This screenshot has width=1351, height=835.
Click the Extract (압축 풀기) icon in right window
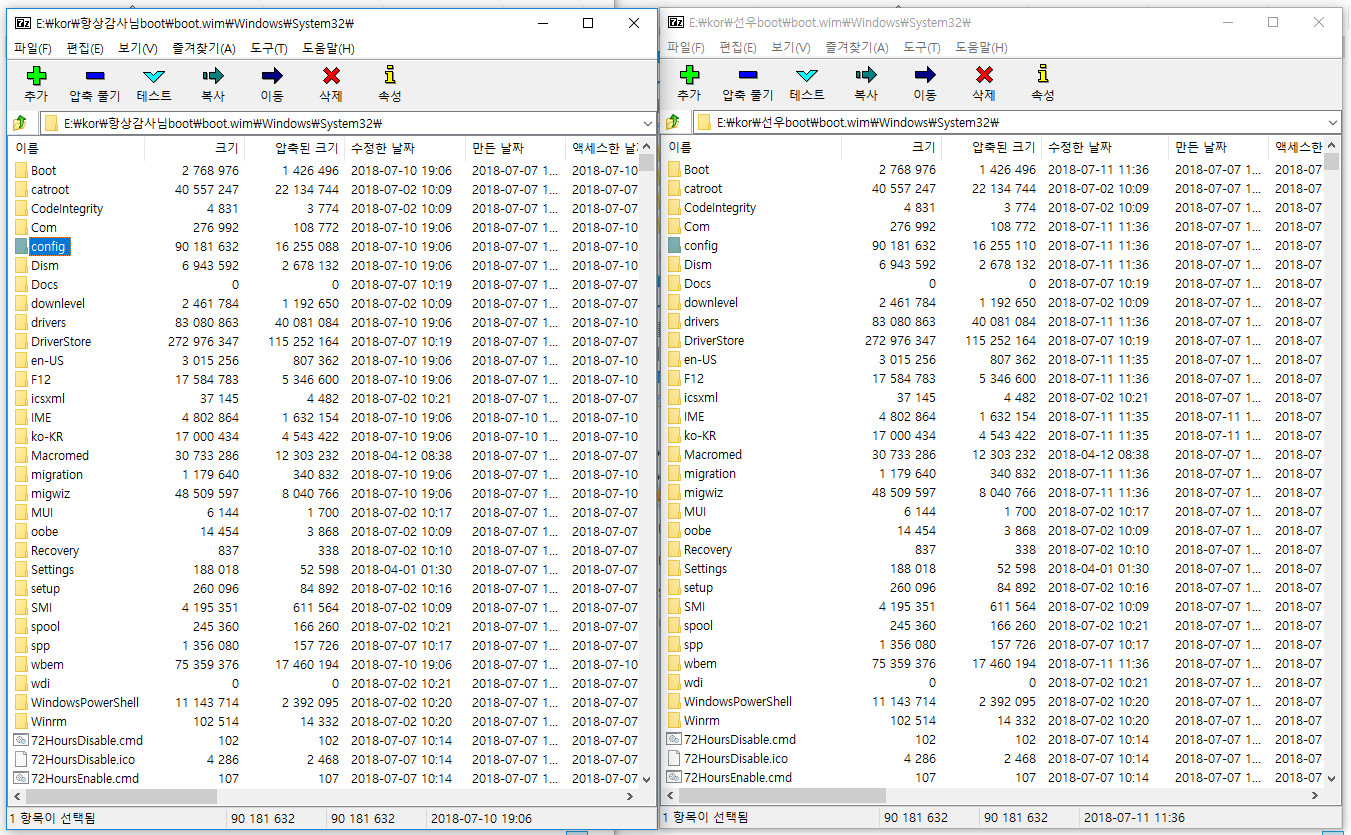click(747, 75)
